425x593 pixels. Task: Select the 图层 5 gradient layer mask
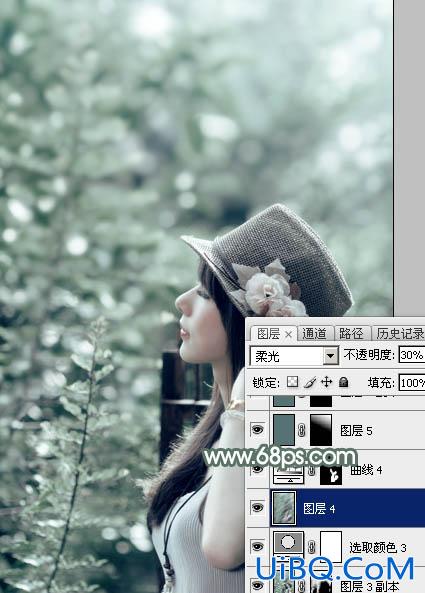[x=321, y=430]
